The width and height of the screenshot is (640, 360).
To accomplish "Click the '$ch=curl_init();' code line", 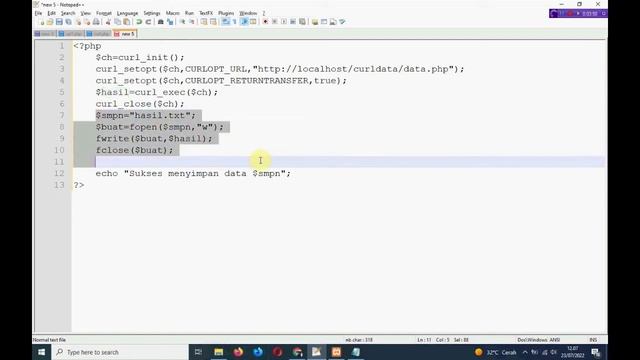I will (140, 58).
